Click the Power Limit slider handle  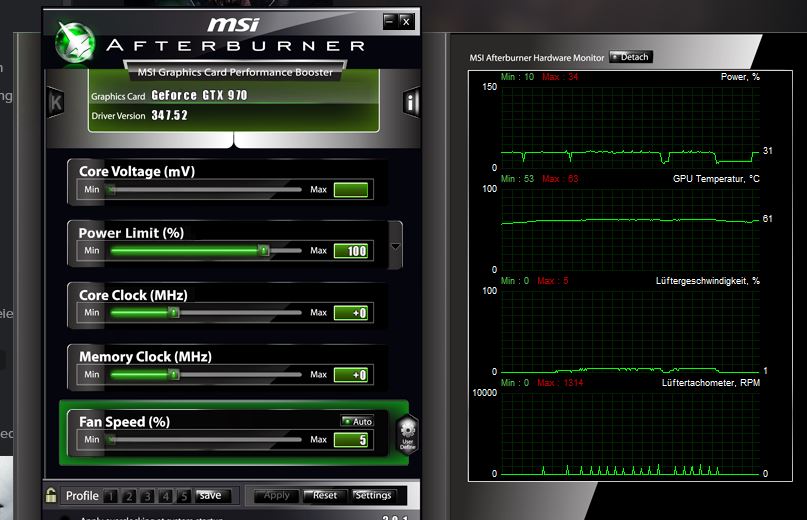coord(264,251)
